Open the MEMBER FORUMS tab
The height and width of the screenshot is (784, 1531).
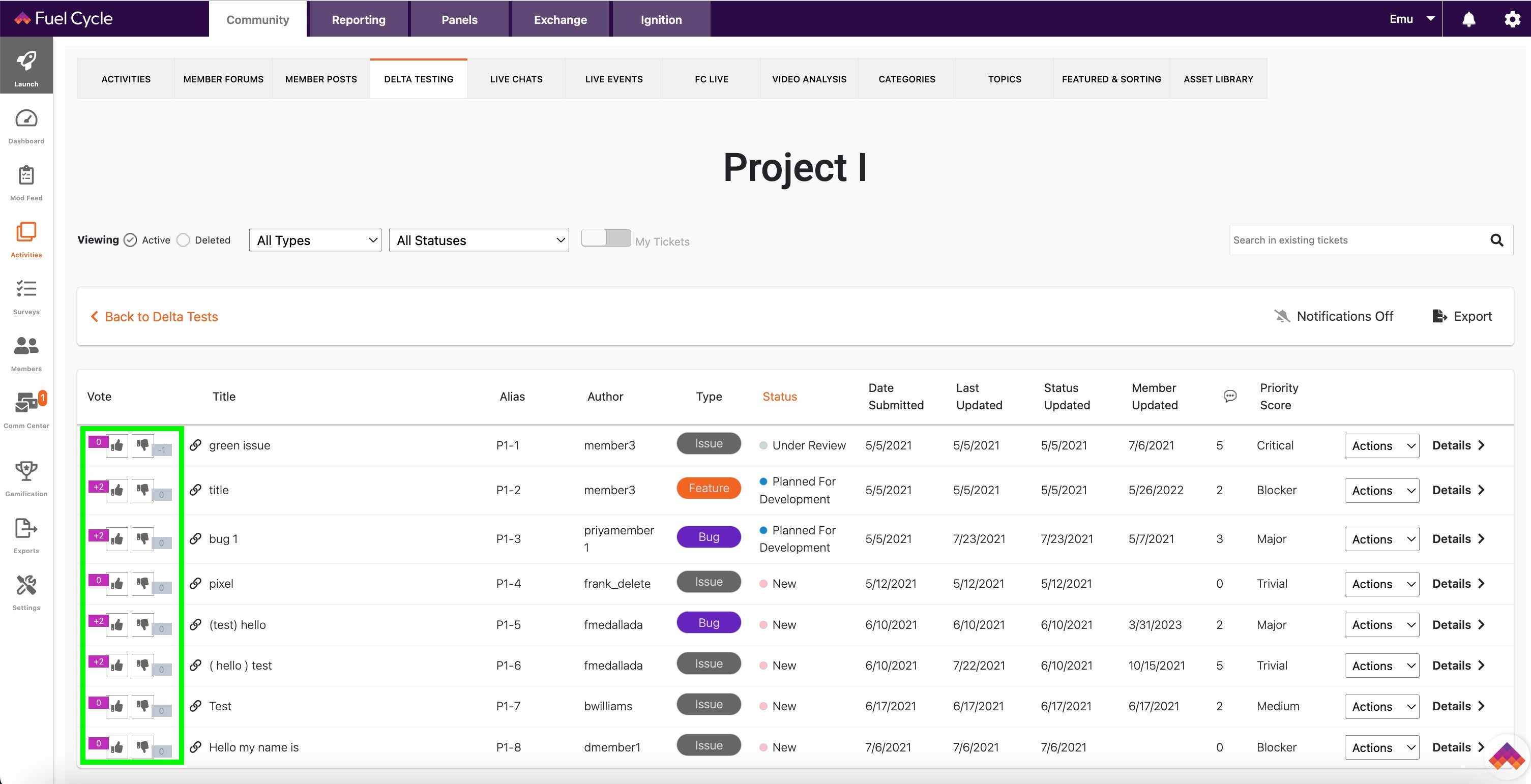tap(223, 79)
